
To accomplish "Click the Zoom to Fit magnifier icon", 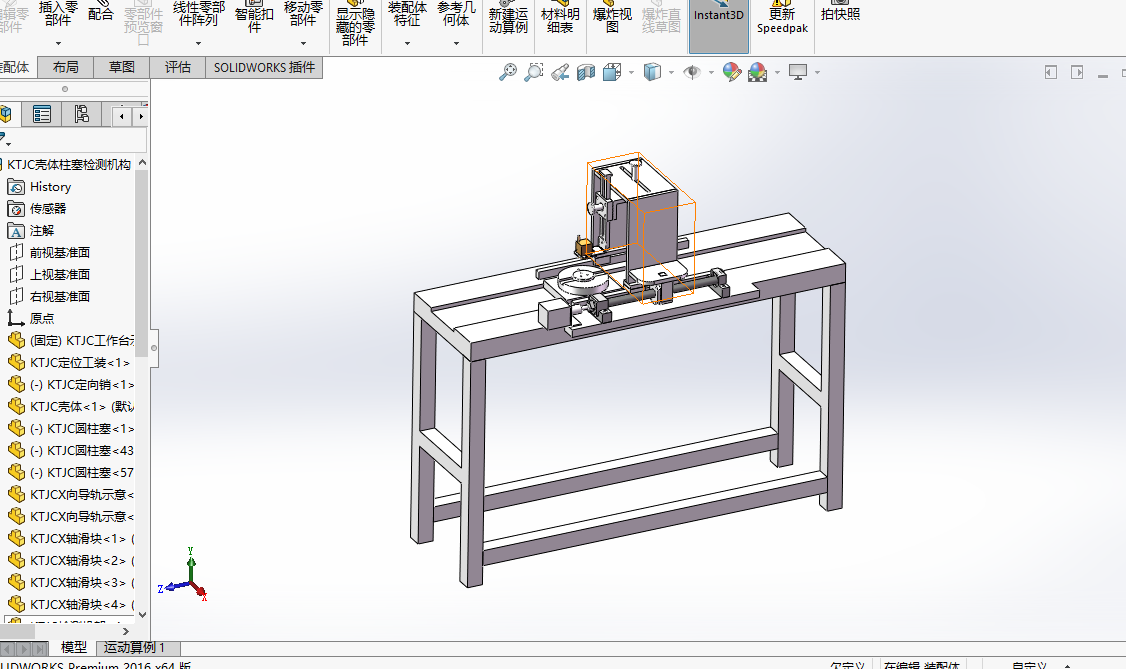I will (508, 72).
